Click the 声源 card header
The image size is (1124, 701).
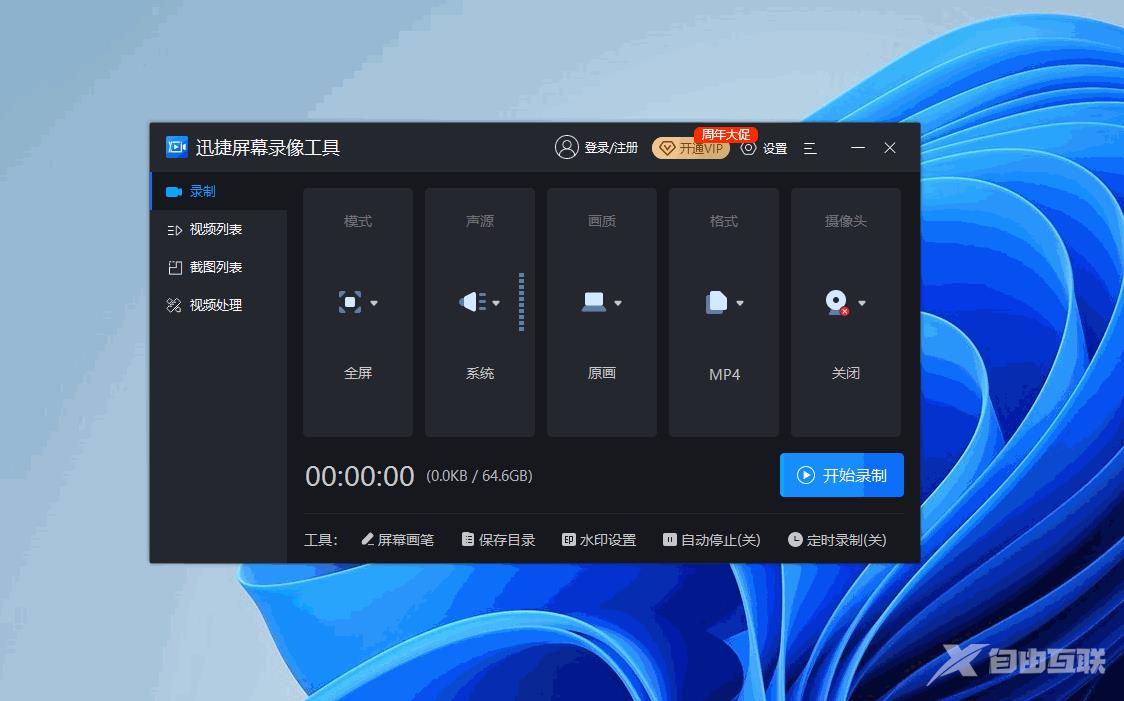click(x=480, y=221)
